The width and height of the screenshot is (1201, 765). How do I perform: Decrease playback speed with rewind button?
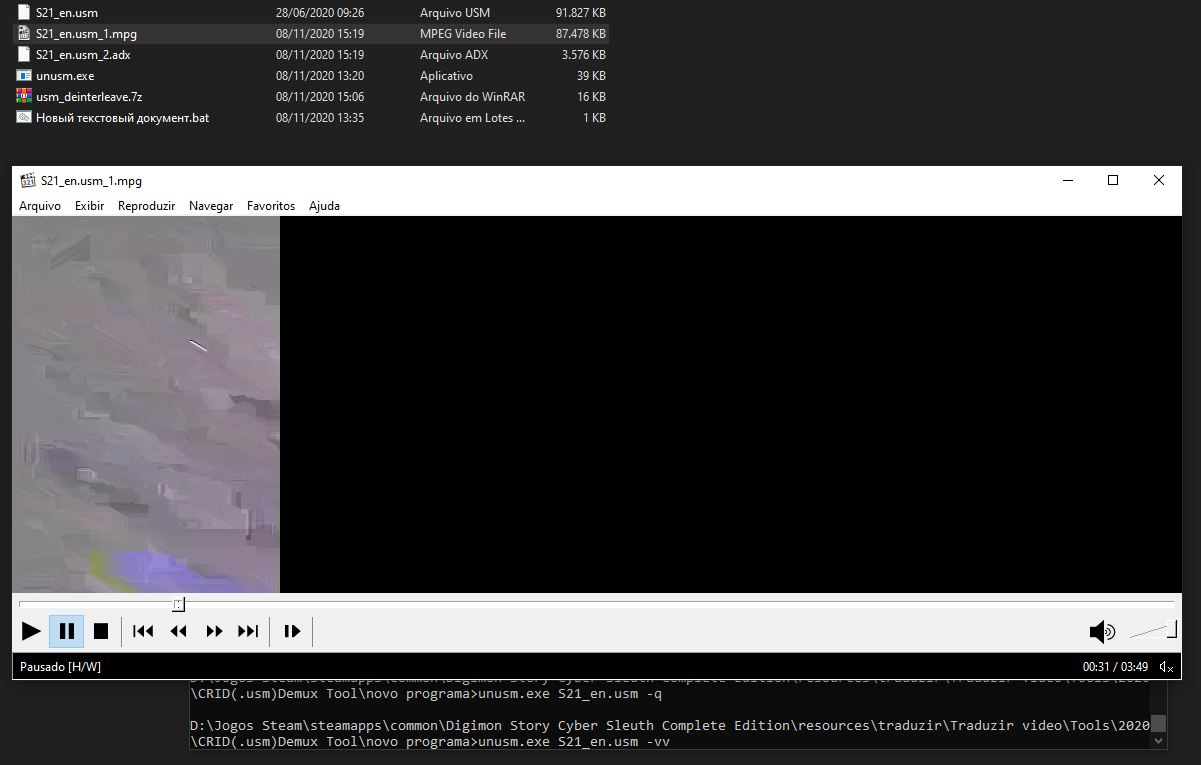(179, 631)
